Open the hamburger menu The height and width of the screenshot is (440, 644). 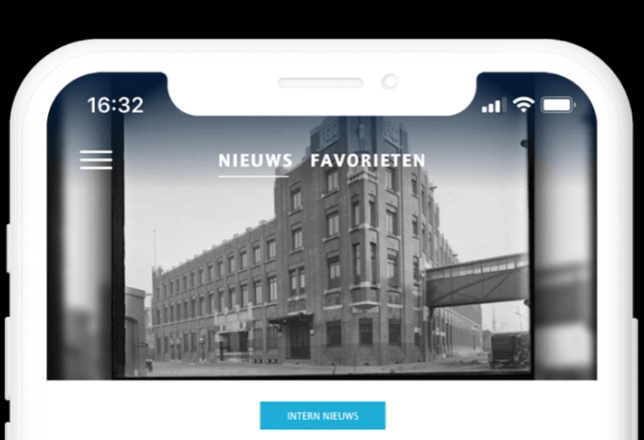point(96,160)
